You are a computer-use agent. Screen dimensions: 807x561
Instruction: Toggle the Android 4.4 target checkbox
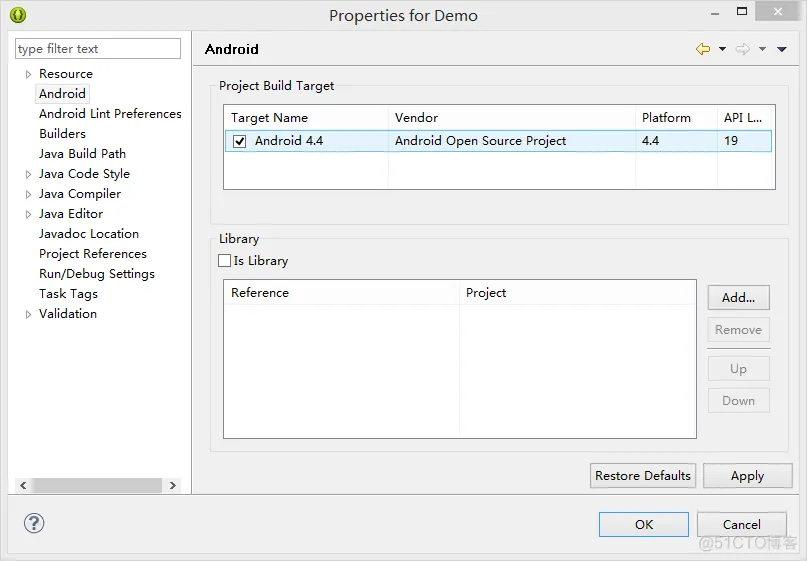click(239, 141)
